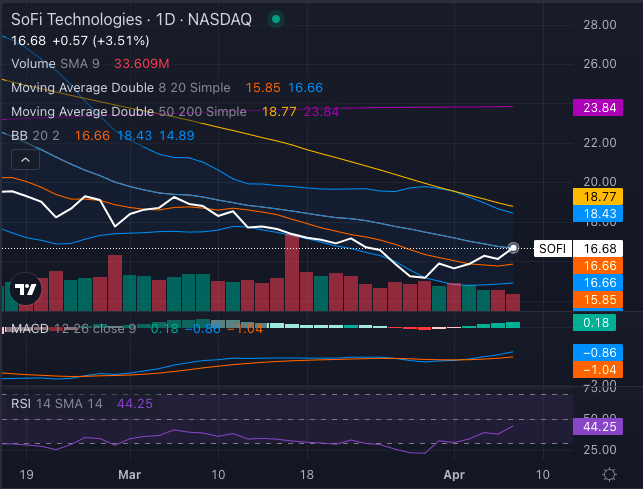Click the purple 44.25 RSI value label
Screen dimensions: 643x489
[x=598, y=426]
